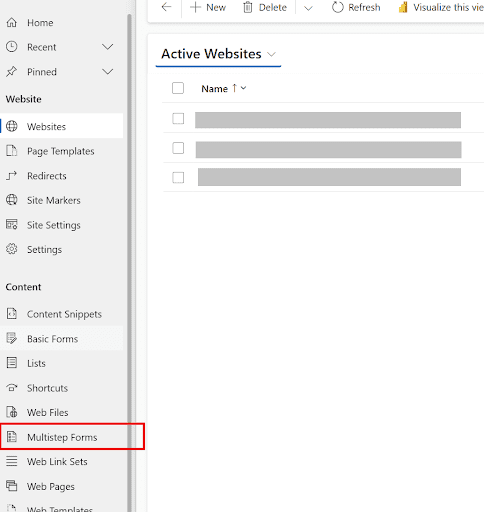This screenshot has width=484, height=512.
Task: Click the Home house icon
Action: point(12,23)
